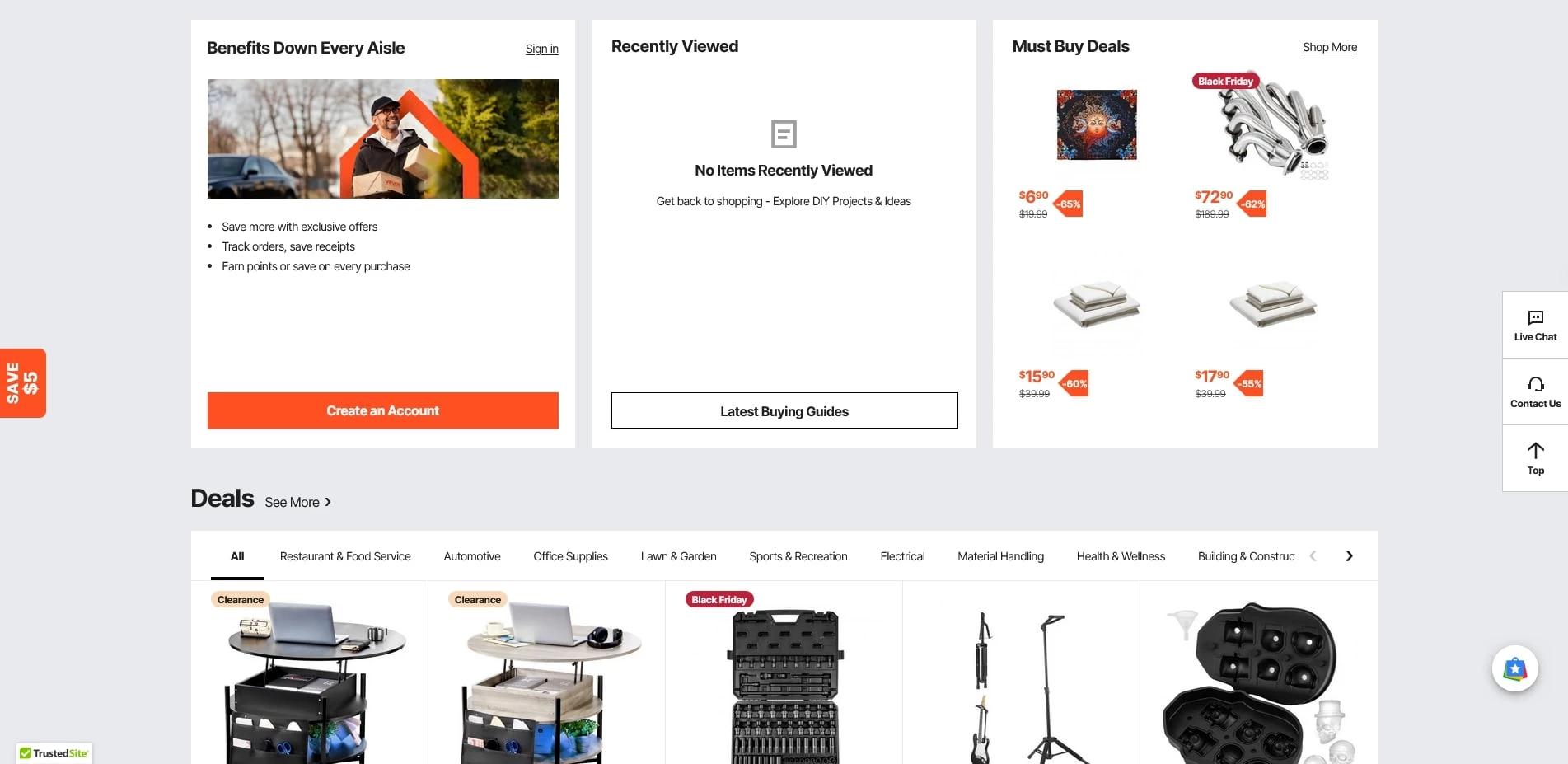
Task: Click the No Items Recently Viewed document icon
Action: coord(784,134)
